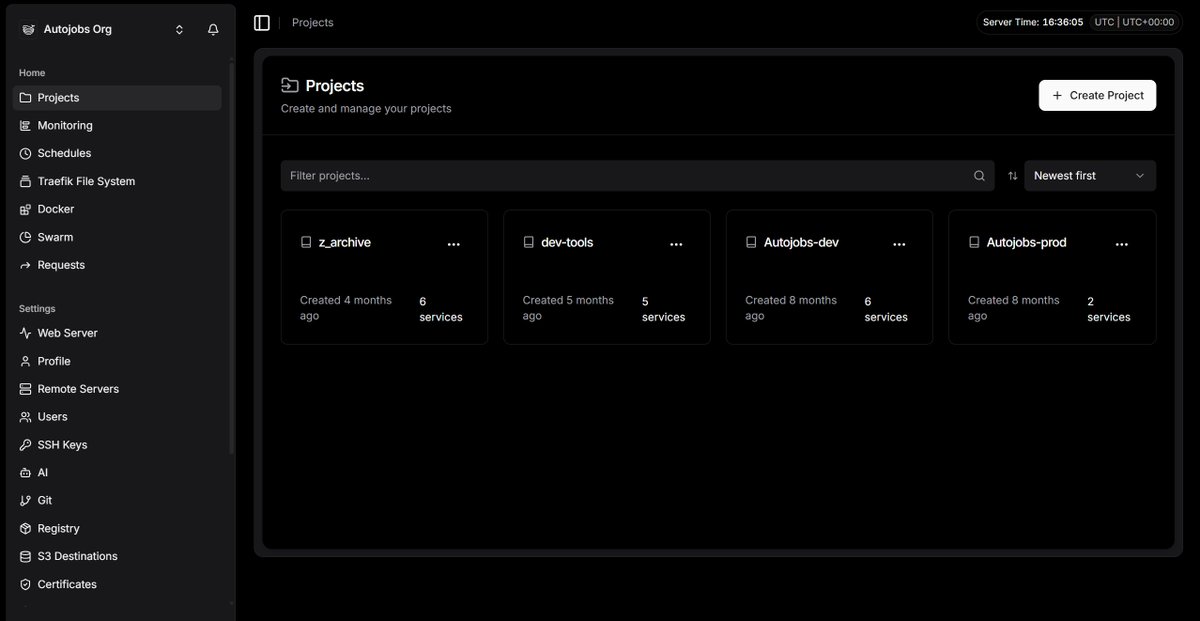Click the Projects header folder icon
The image size is (1200, 621).
(x=290, y=86)
